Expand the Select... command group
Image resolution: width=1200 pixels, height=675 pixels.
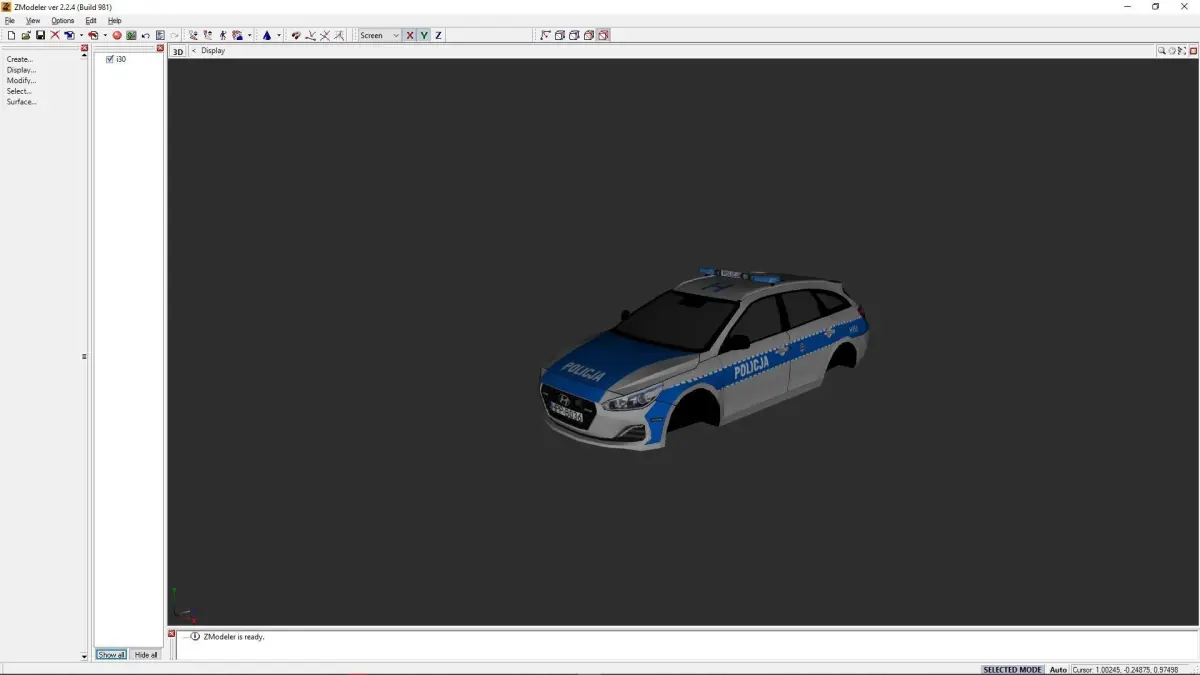tap(19, 91)
